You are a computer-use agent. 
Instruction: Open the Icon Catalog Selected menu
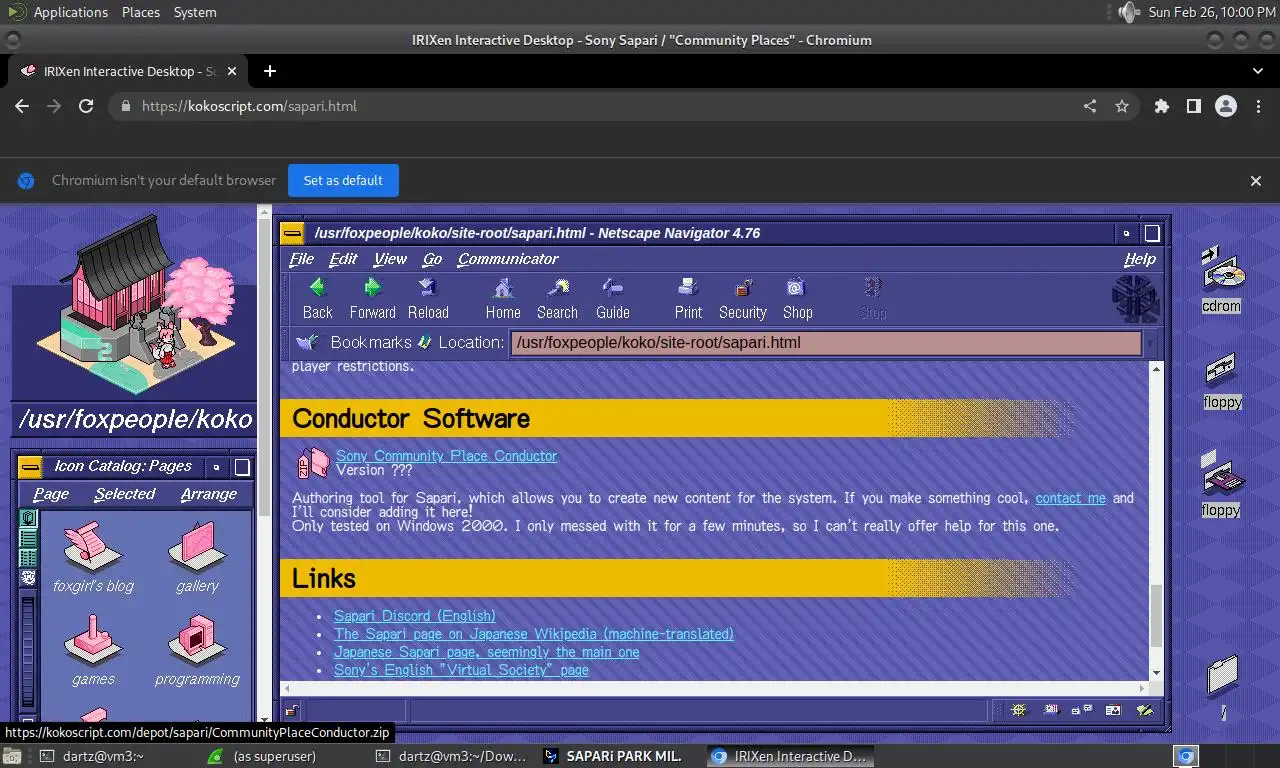[125, 494]
